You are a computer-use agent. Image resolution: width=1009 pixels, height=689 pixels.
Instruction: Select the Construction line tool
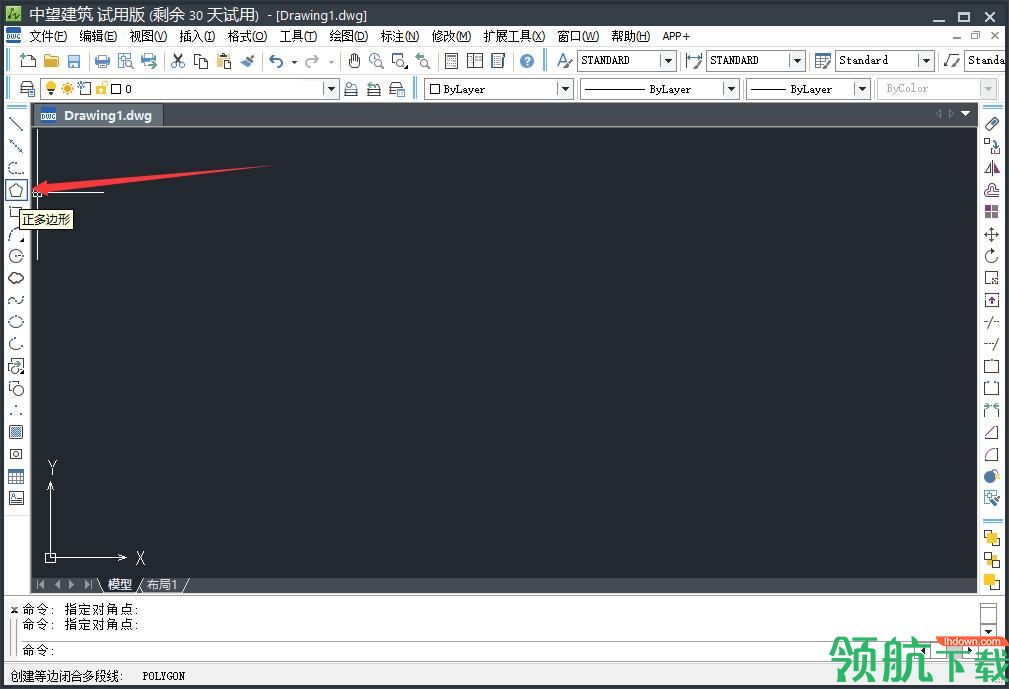pyautogui.click(x=16, y=146)
